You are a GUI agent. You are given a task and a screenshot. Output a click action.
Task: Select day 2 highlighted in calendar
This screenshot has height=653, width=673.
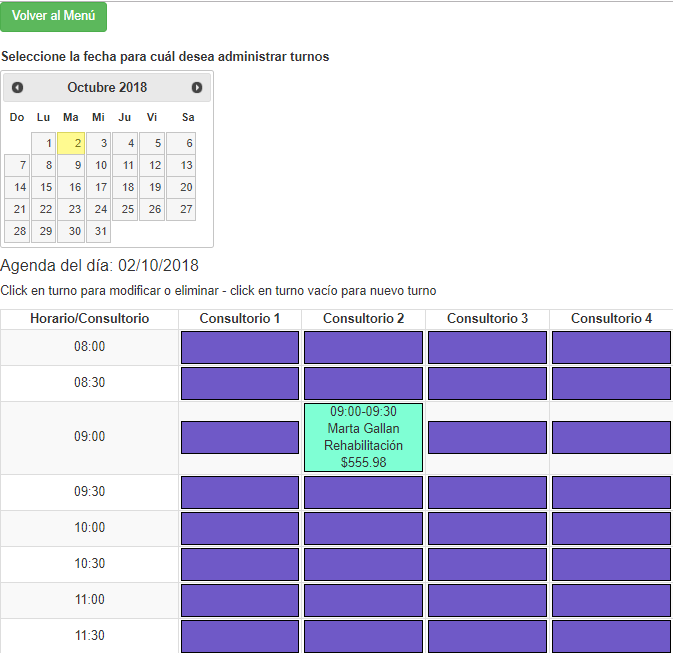point(71,143)
